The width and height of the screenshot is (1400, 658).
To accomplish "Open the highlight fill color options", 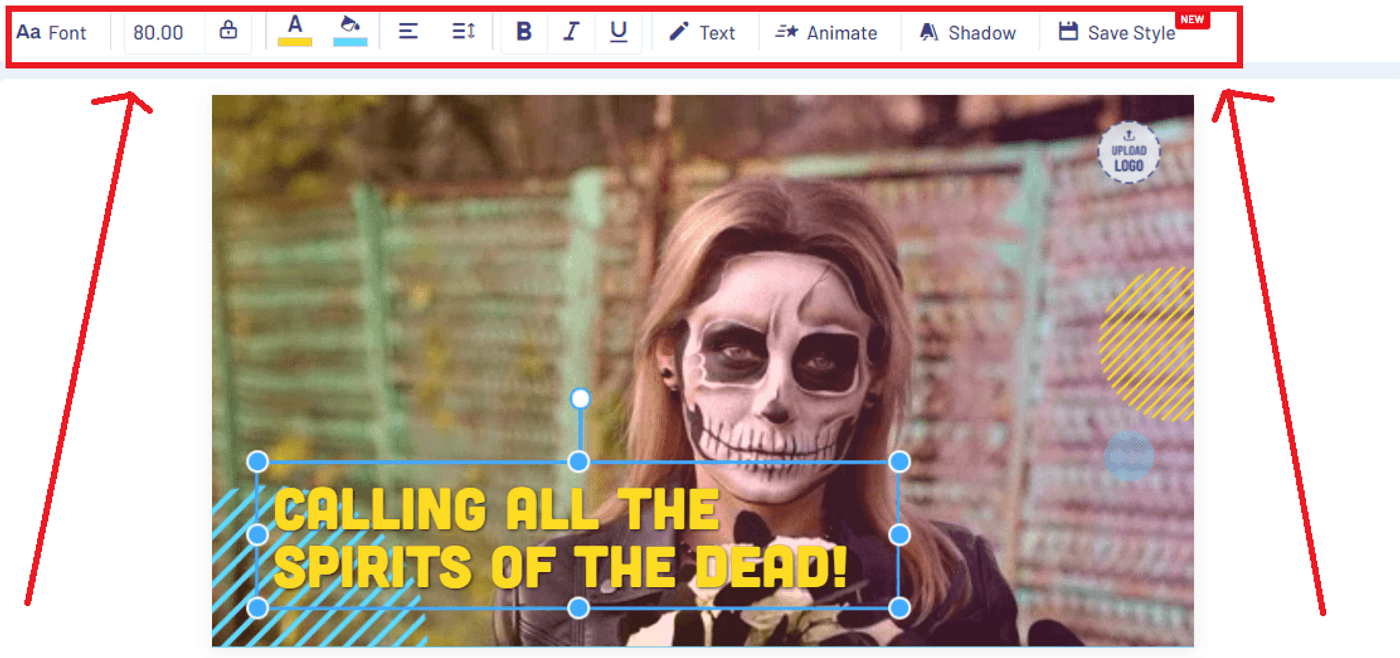I will click(x=350, y=28).
